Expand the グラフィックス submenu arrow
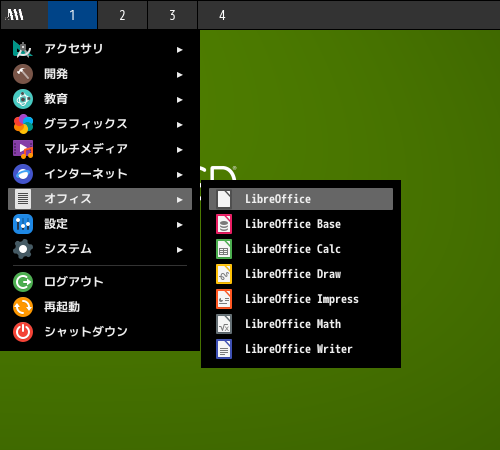Screen dimensions: 500x450 pos(180,125)
